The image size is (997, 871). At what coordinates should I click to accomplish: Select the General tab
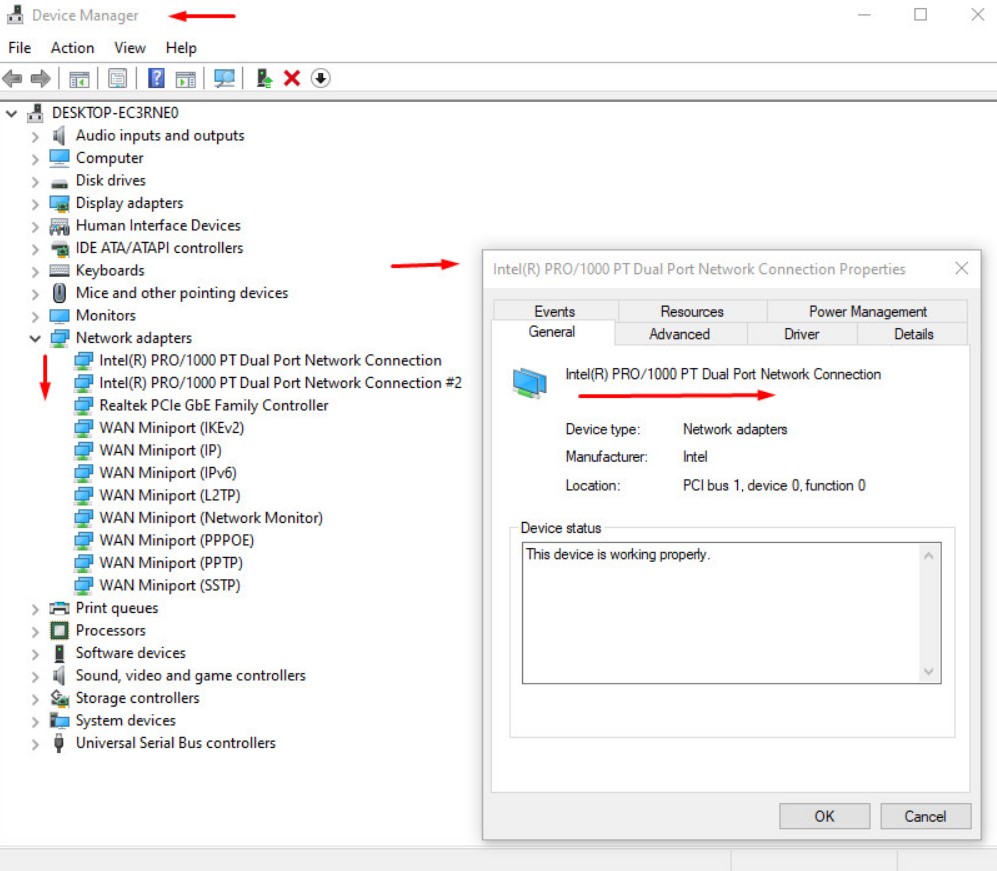[x=552, y=332]
